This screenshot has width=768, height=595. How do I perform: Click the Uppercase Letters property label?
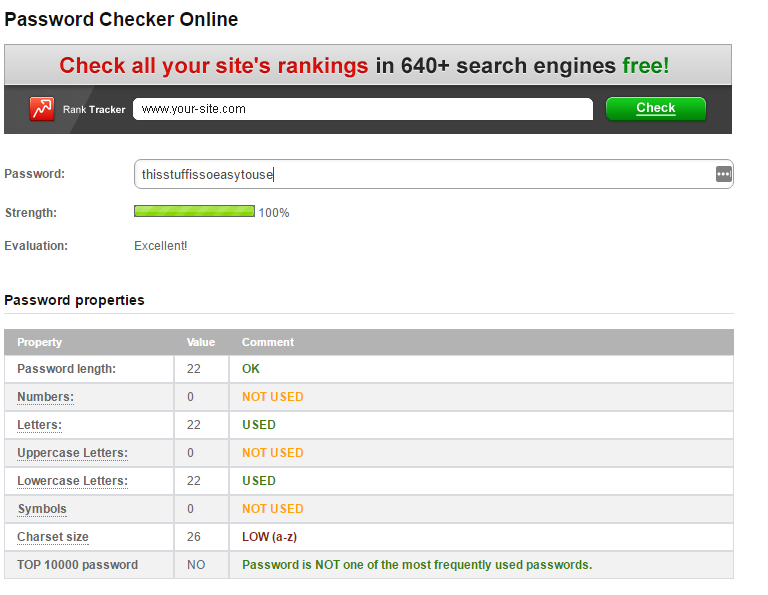click(x=72, y=453)
